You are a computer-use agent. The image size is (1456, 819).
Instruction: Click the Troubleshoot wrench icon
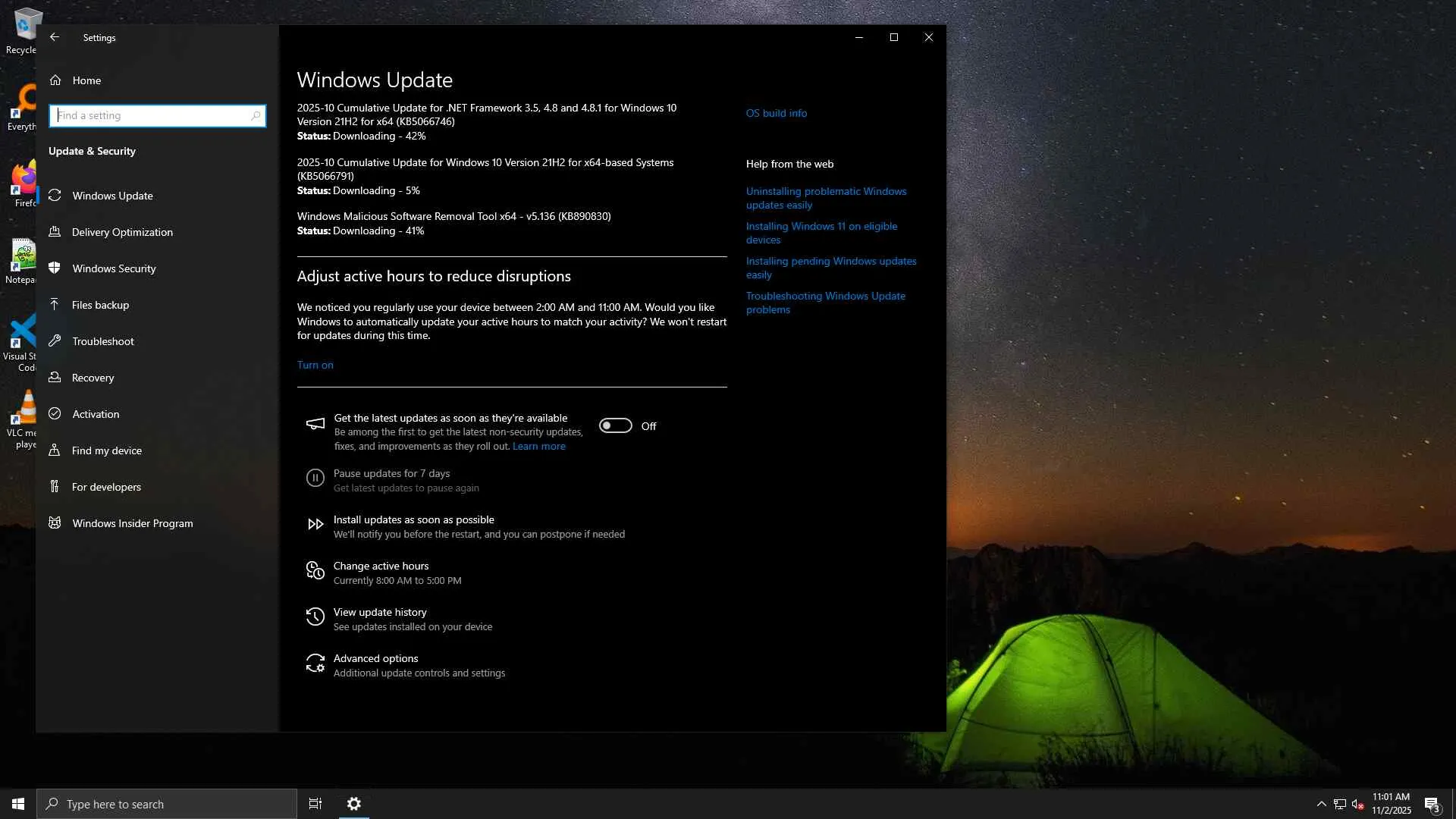pos(55,341)
